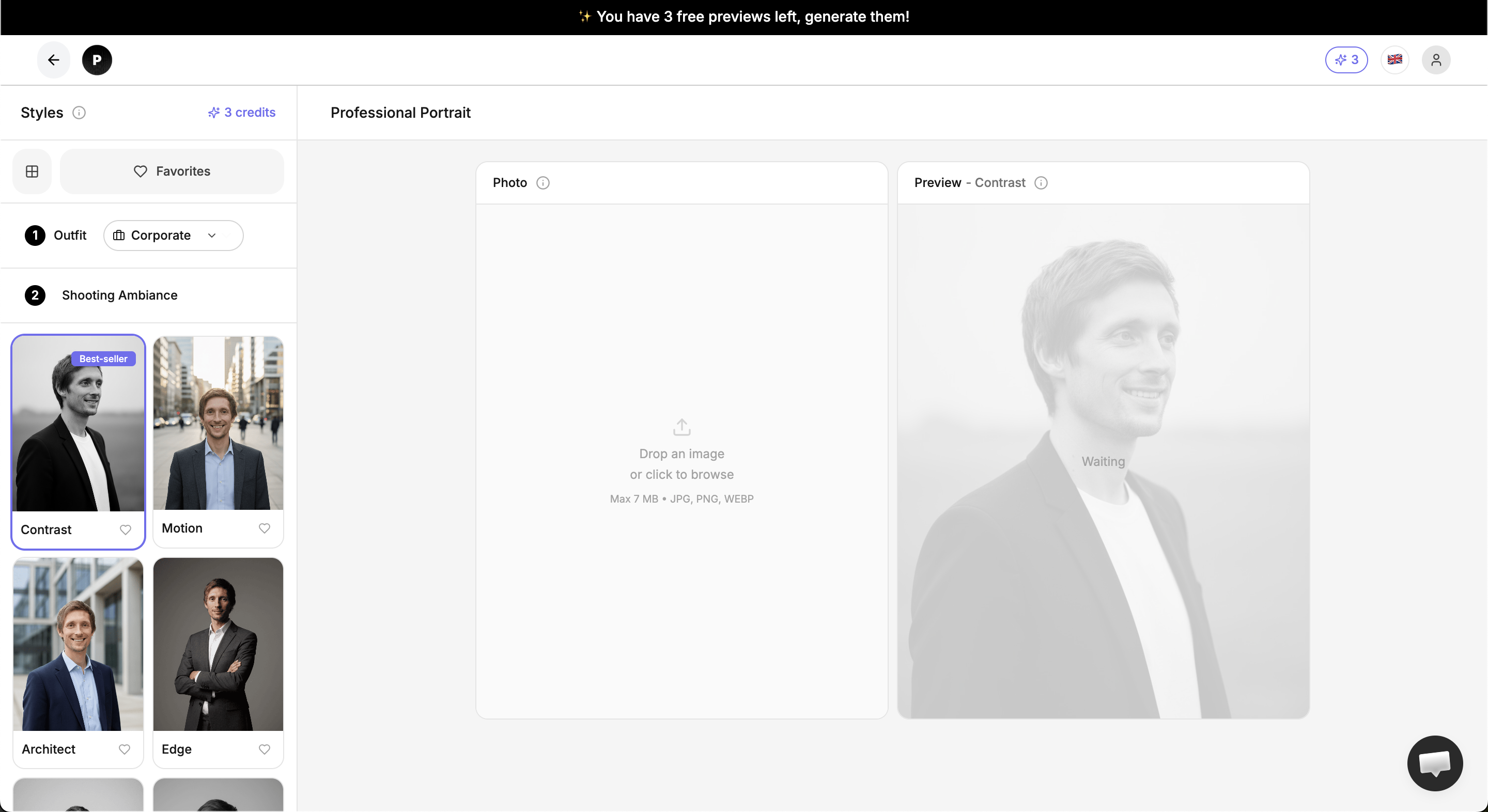
Task: Click the 3 credits link
Action: point(241,112)
